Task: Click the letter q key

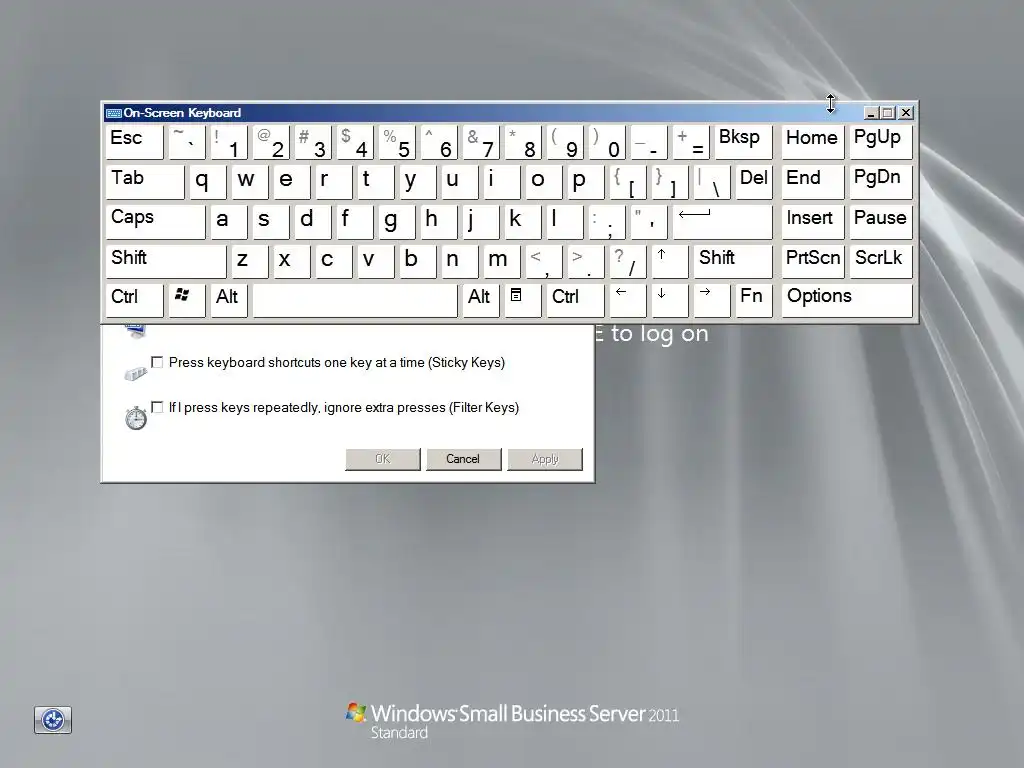Action: 208,182
